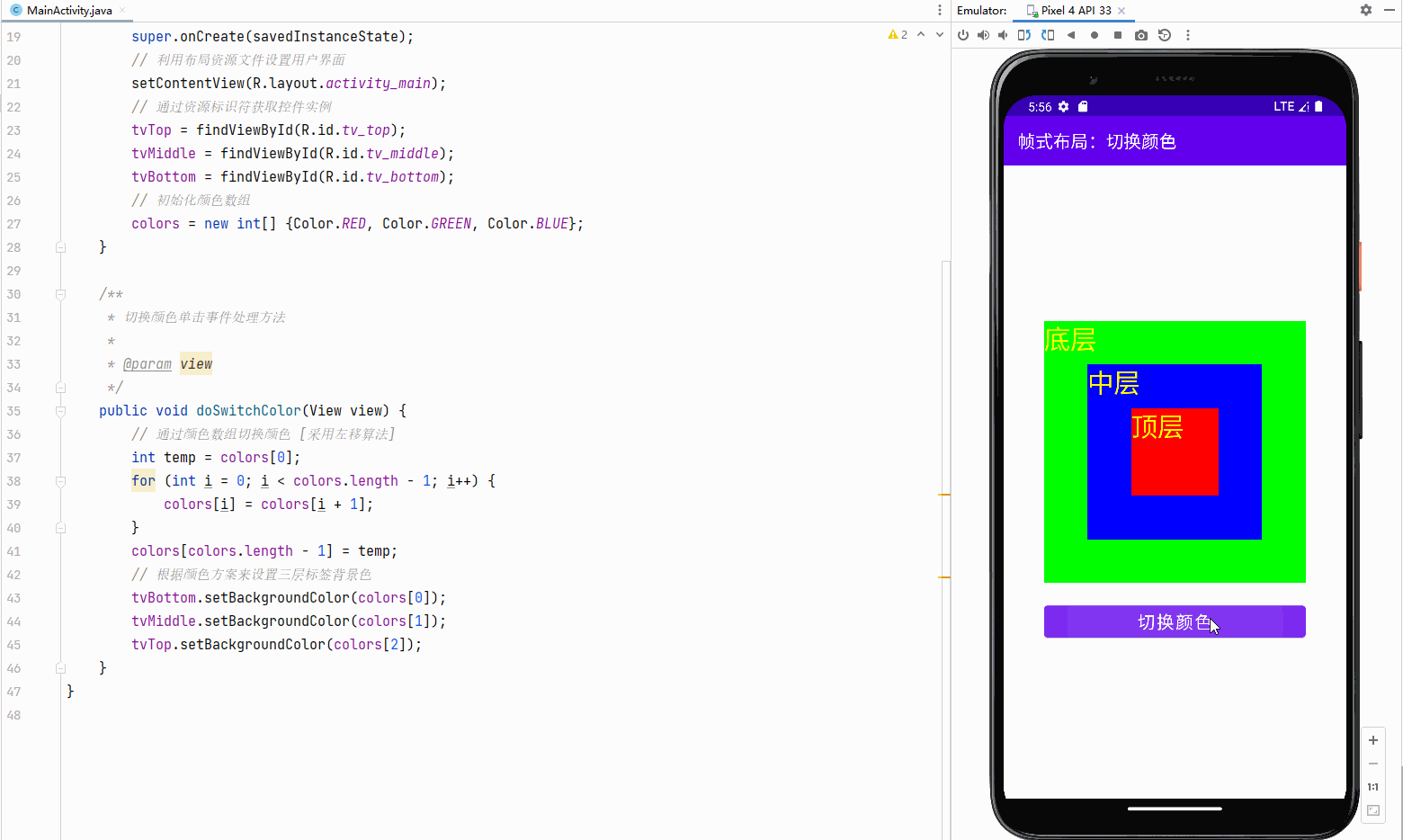Expand the inspections widget down chevron
1403x840 pixels.
tap(940, 34)
